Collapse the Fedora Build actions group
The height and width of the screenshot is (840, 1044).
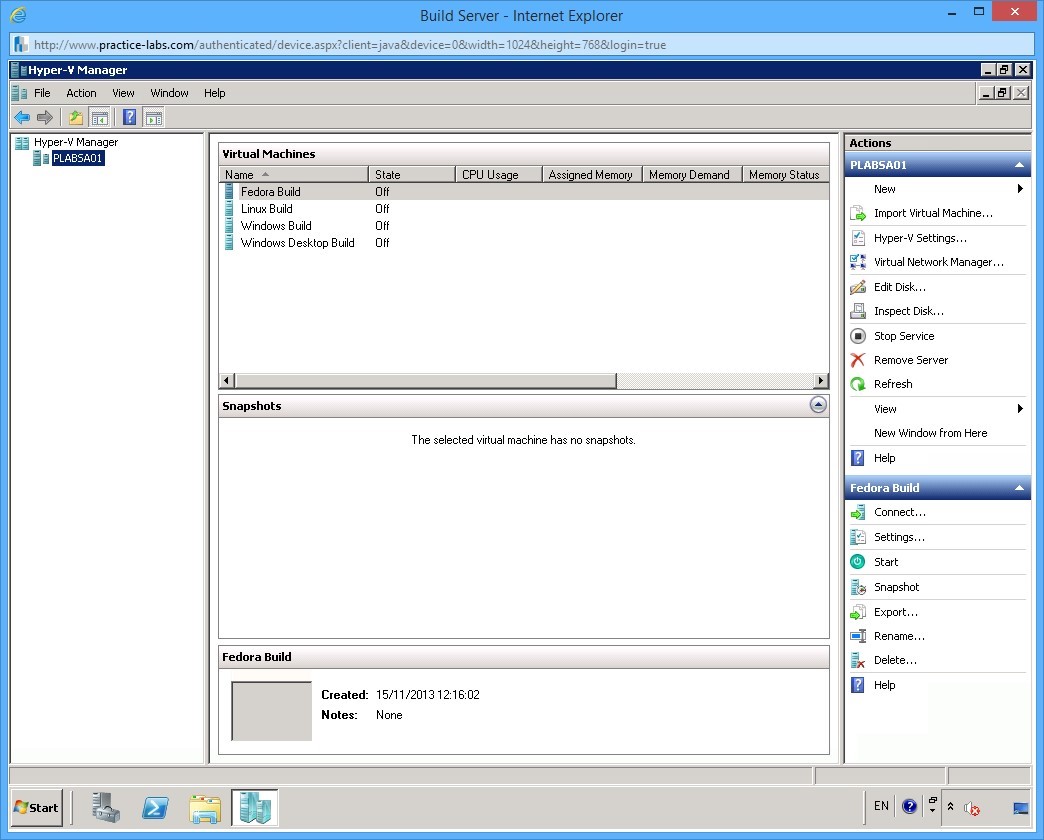pos(1019,487)
